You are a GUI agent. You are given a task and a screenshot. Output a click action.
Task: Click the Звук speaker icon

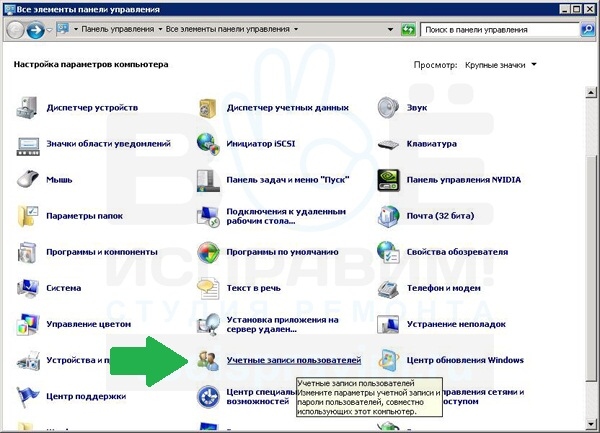[388, 108]
